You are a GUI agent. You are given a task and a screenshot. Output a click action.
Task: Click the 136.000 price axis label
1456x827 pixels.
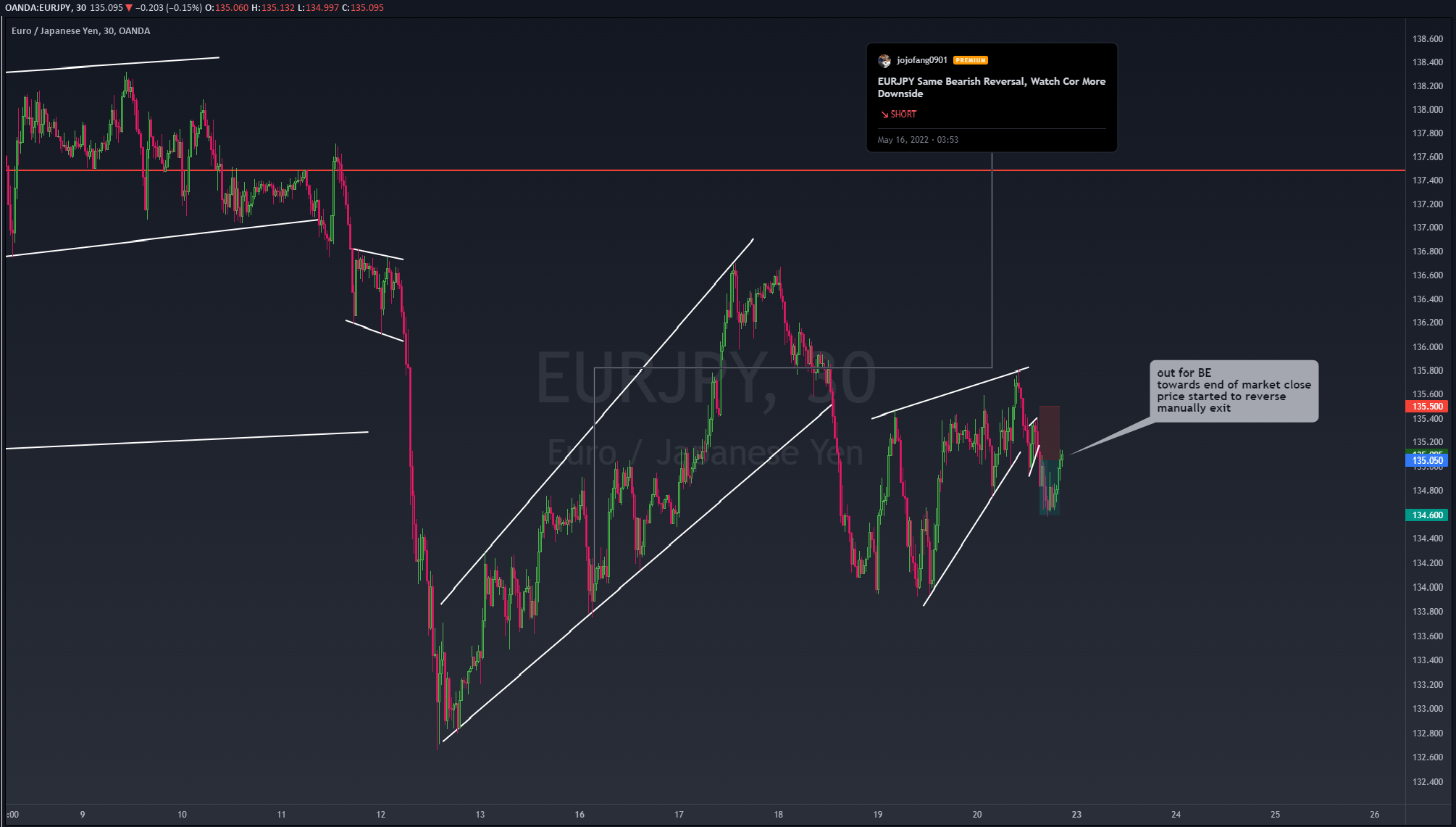click(1428, 346)
